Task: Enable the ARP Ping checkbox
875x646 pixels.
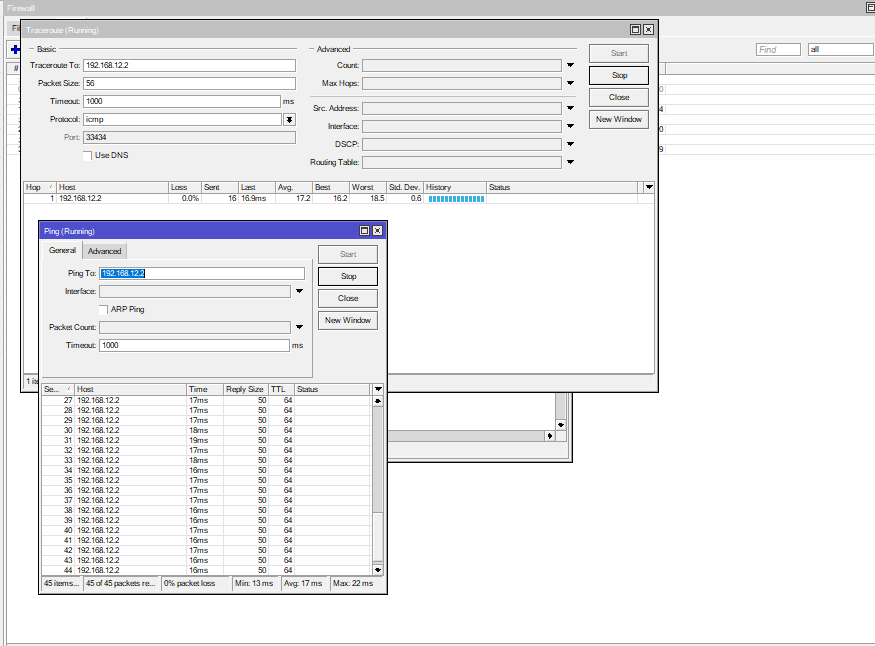Action: pos(104,309)
